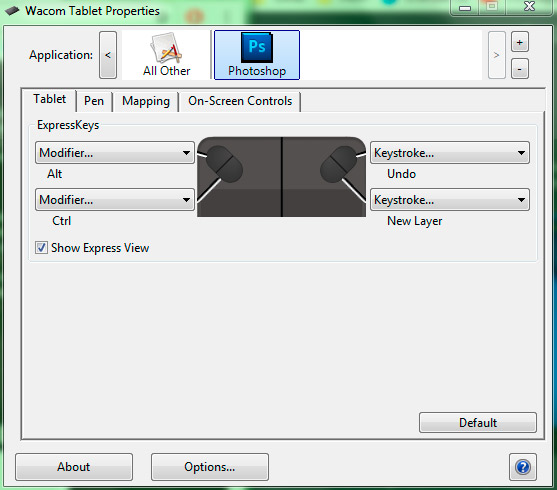The width and height of the screenshot is (557, 490).
Task: Click the blue help question mark icon
Action: tap(523, 467)
